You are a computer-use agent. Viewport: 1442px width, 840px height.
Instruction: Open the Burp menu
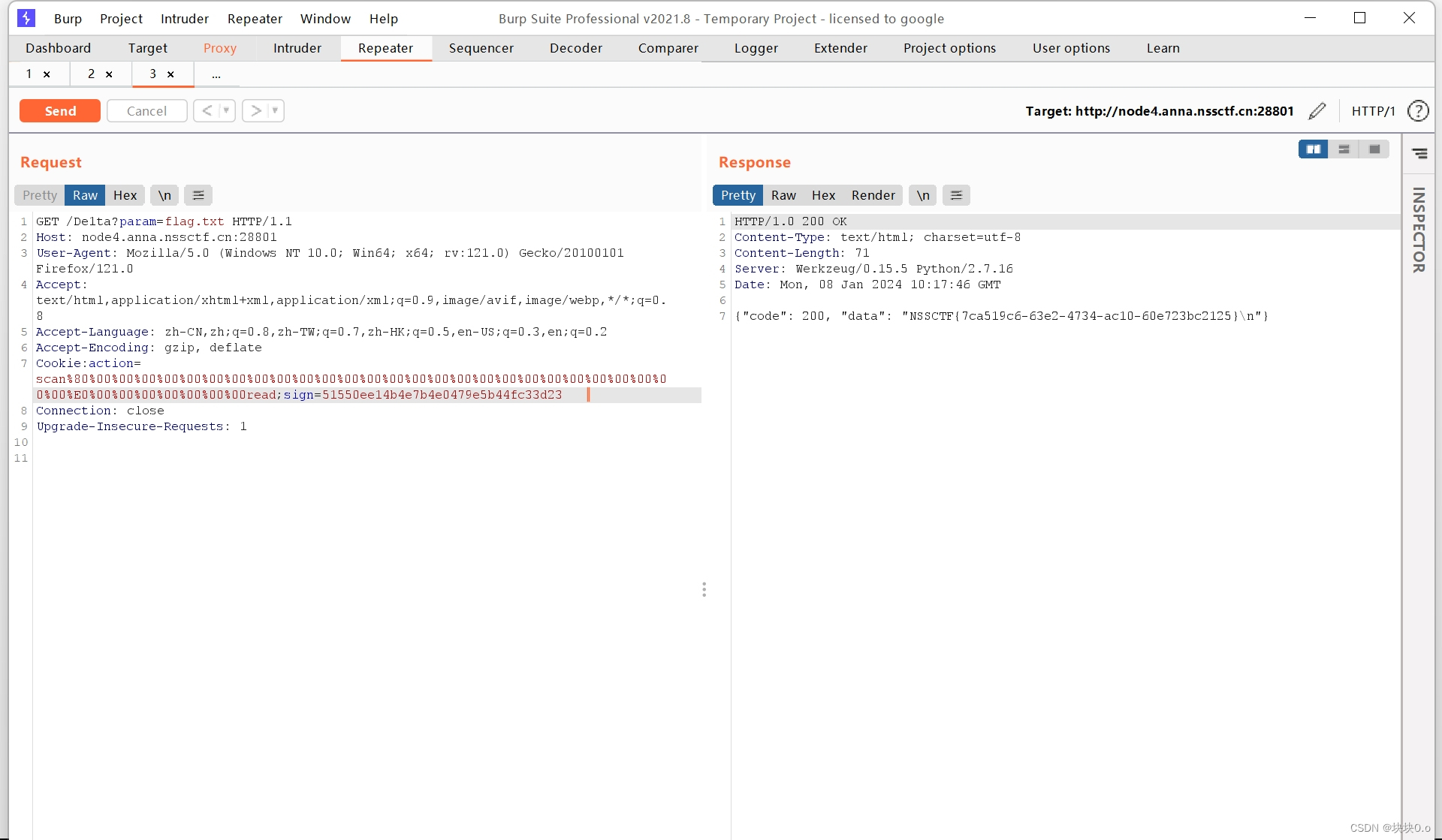pos(68,19)
